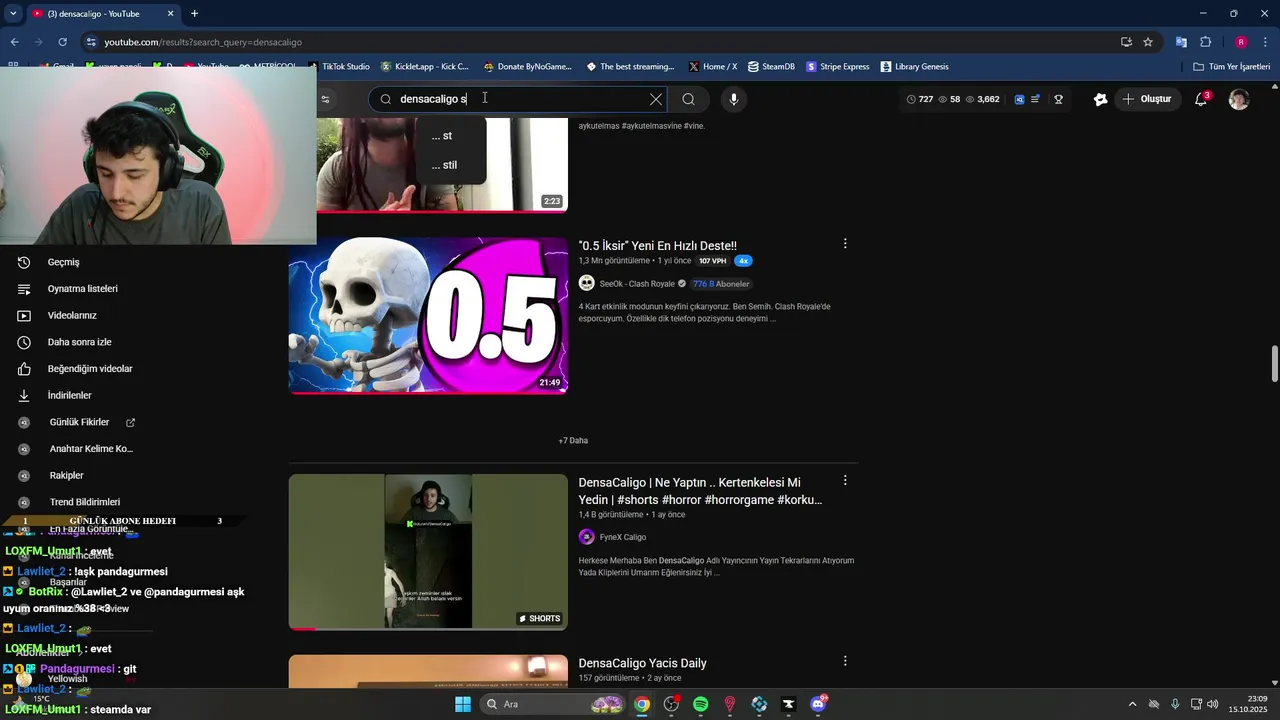Open the TikTok Studio bookmark
Image resolution: width=1280 pixels, height=720 pixels.
pyautogui.click(x=338, y=67)
